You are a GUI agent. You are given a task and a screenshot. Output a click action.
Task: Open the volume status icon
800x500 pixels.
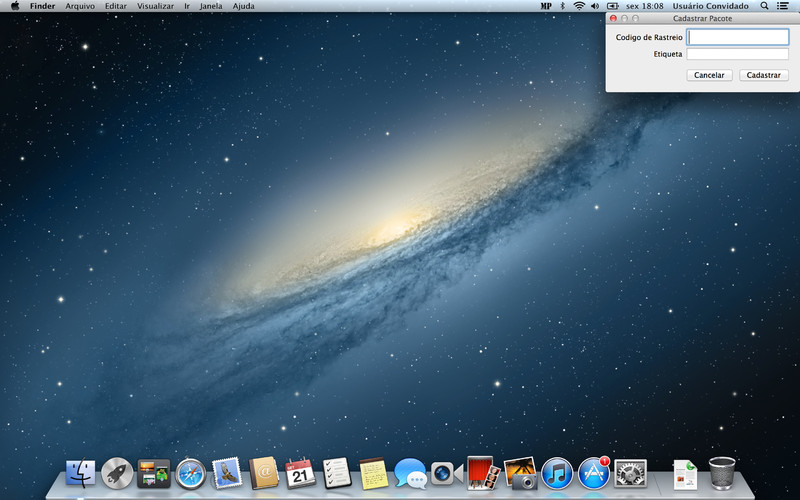click(x=595, y=6)
